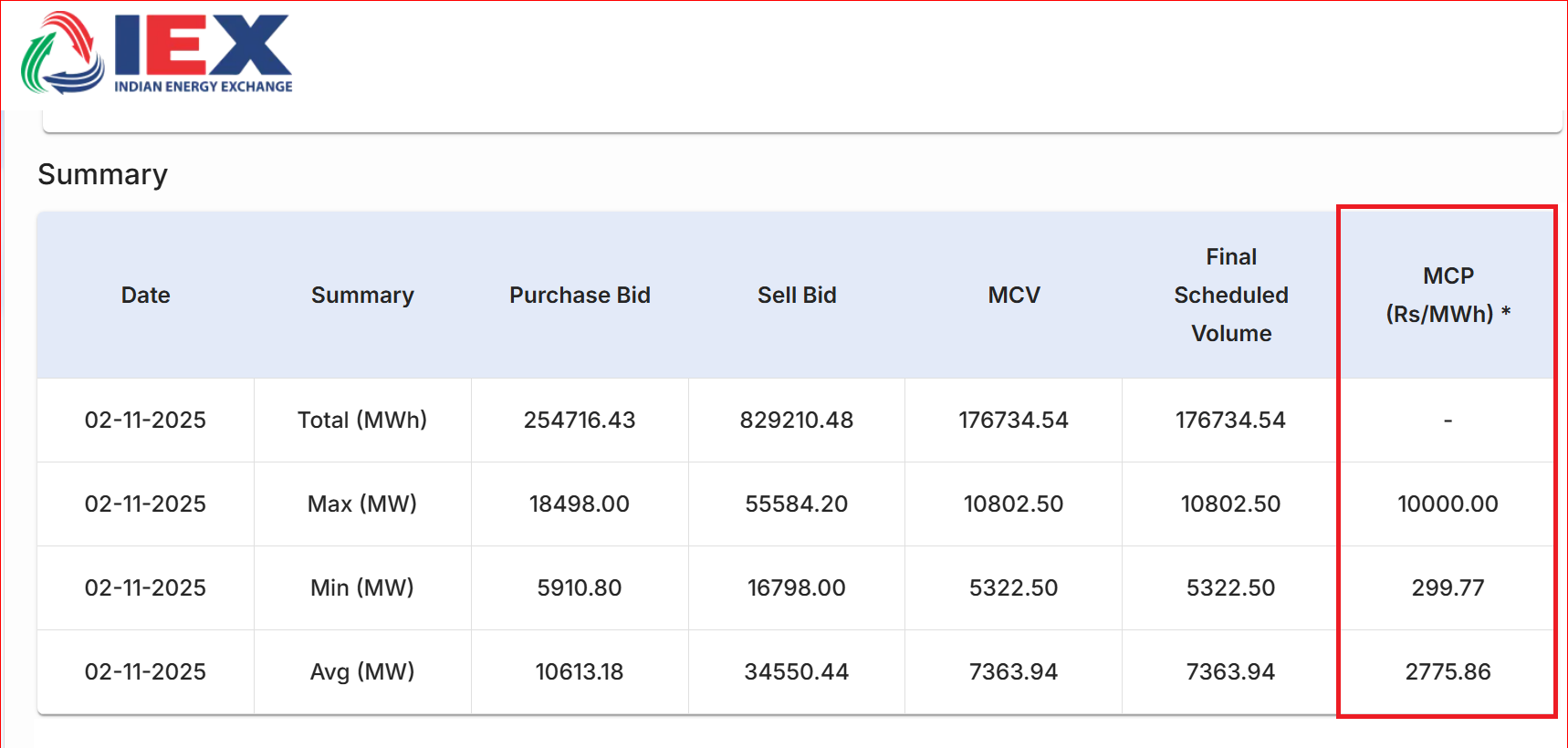Click the Max (MW) row label
Screen dimensions: 1568x748
[x=362, y=504]
